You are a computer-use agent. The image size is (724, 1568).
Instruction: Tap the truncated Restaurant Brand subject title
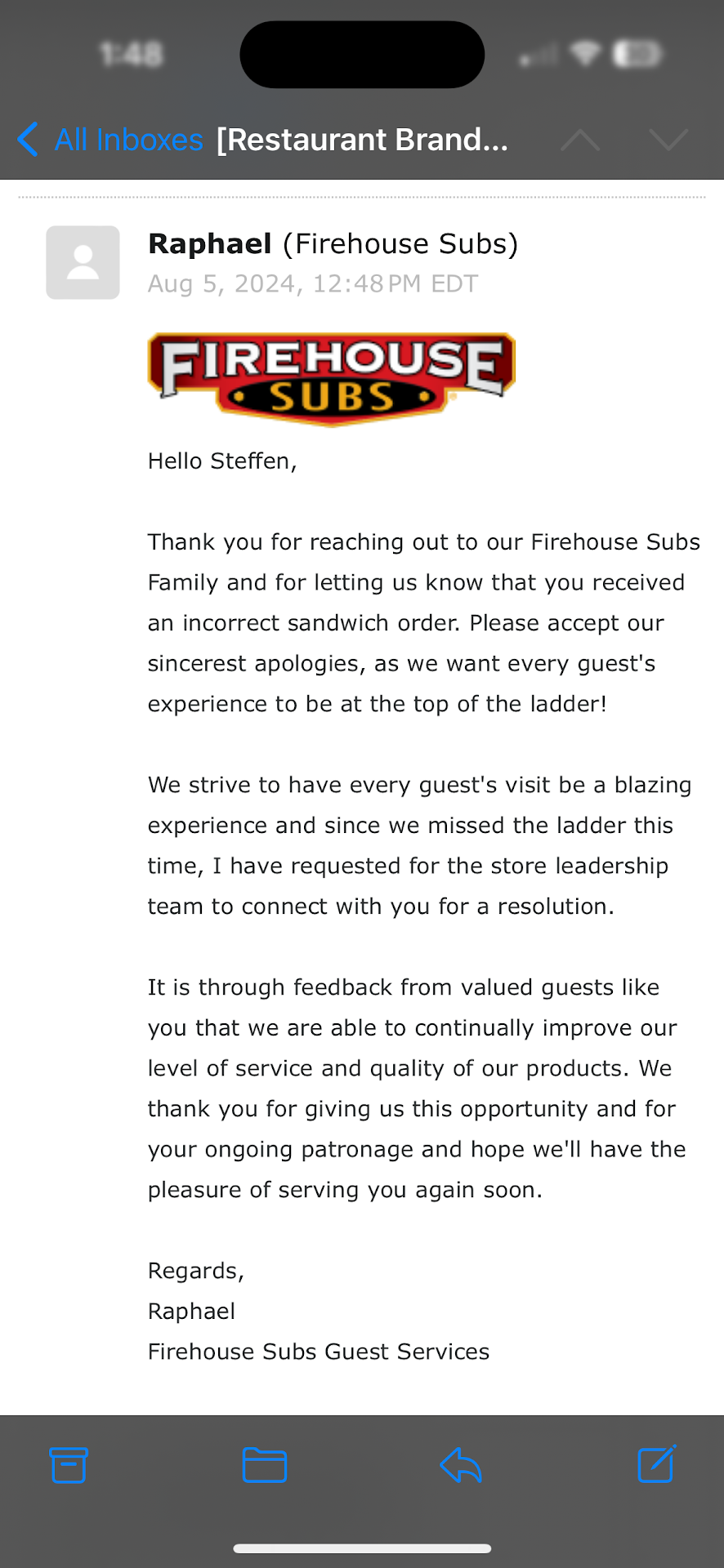point(362,140)
